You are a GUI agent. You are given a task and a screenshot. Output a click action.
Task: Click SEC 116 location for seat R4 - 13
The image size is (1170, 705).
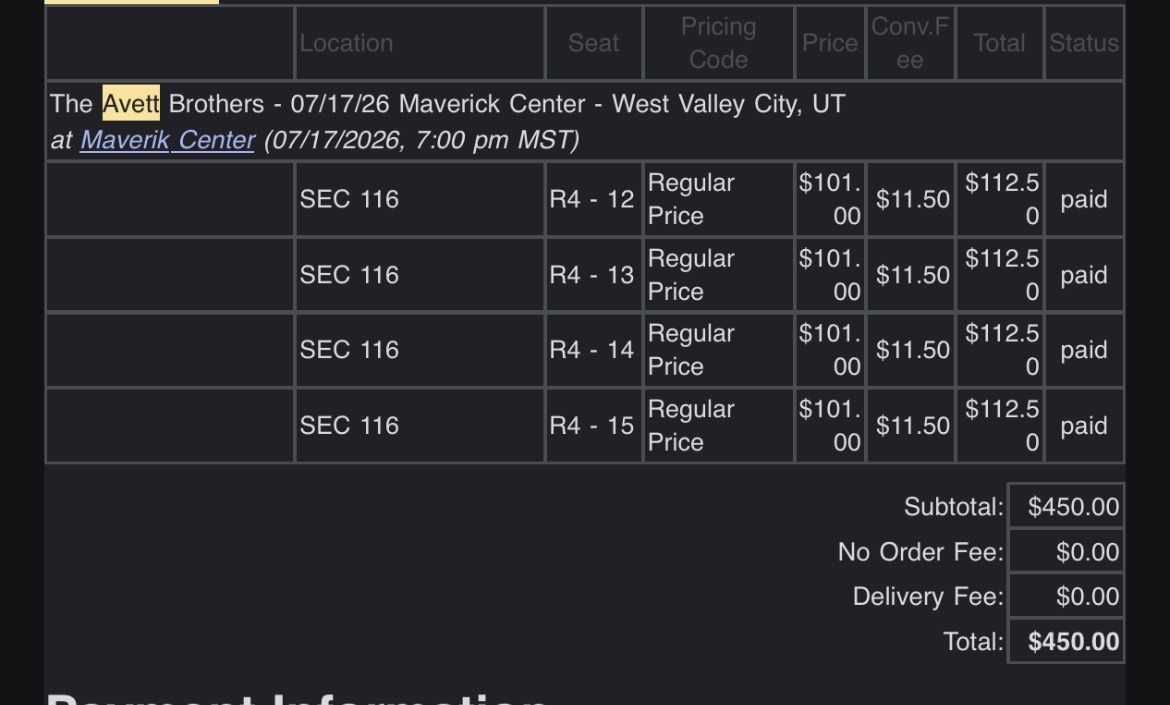coord(349,275)
